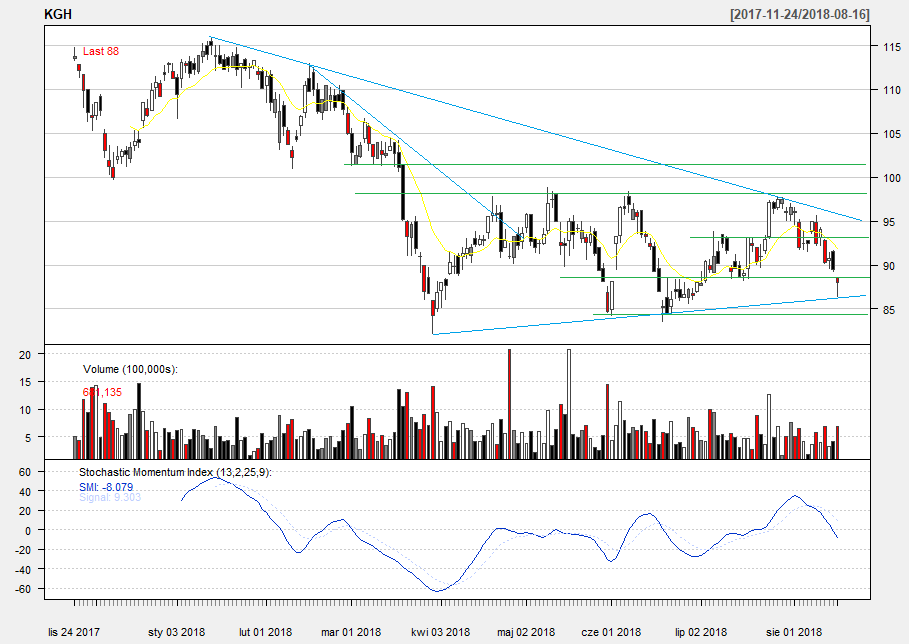Click the 'kwi 03 2018' date label
This screenshot has height=644, width=909.
coord(441,632)
